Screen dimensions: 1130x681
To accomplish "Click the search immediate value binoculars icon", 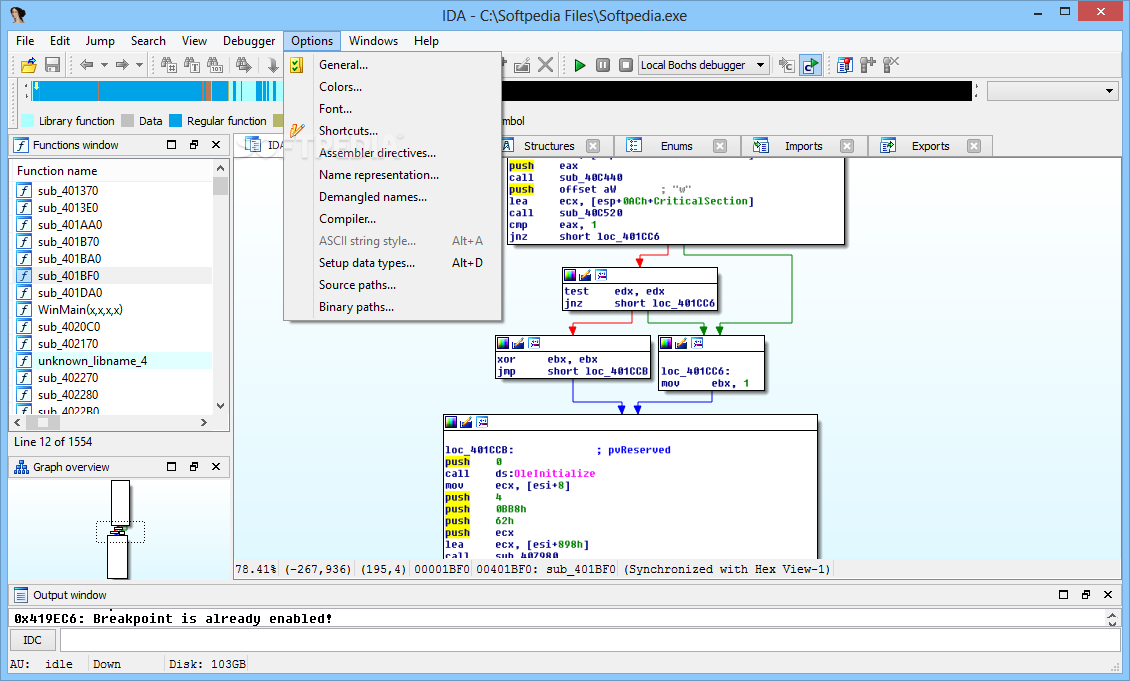I will pos(169,65).
